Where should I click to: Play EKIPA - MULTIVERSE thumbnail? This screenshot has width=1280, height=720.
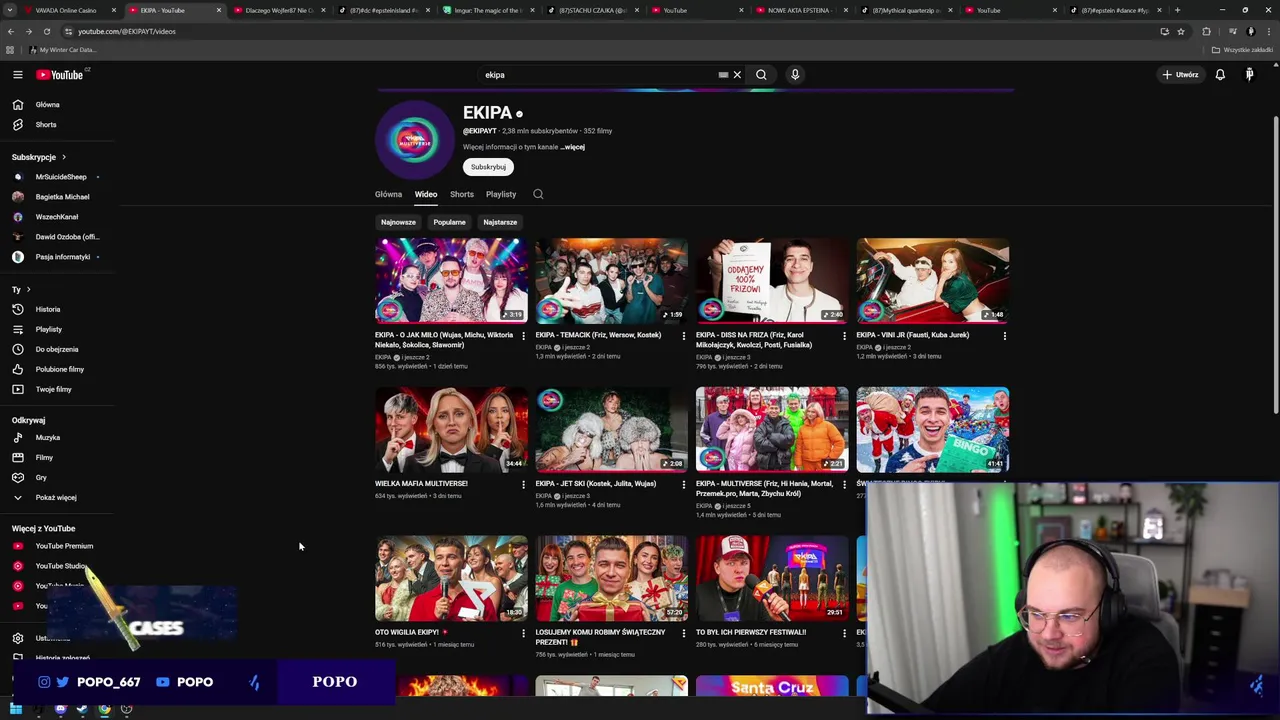pos(772,429)
